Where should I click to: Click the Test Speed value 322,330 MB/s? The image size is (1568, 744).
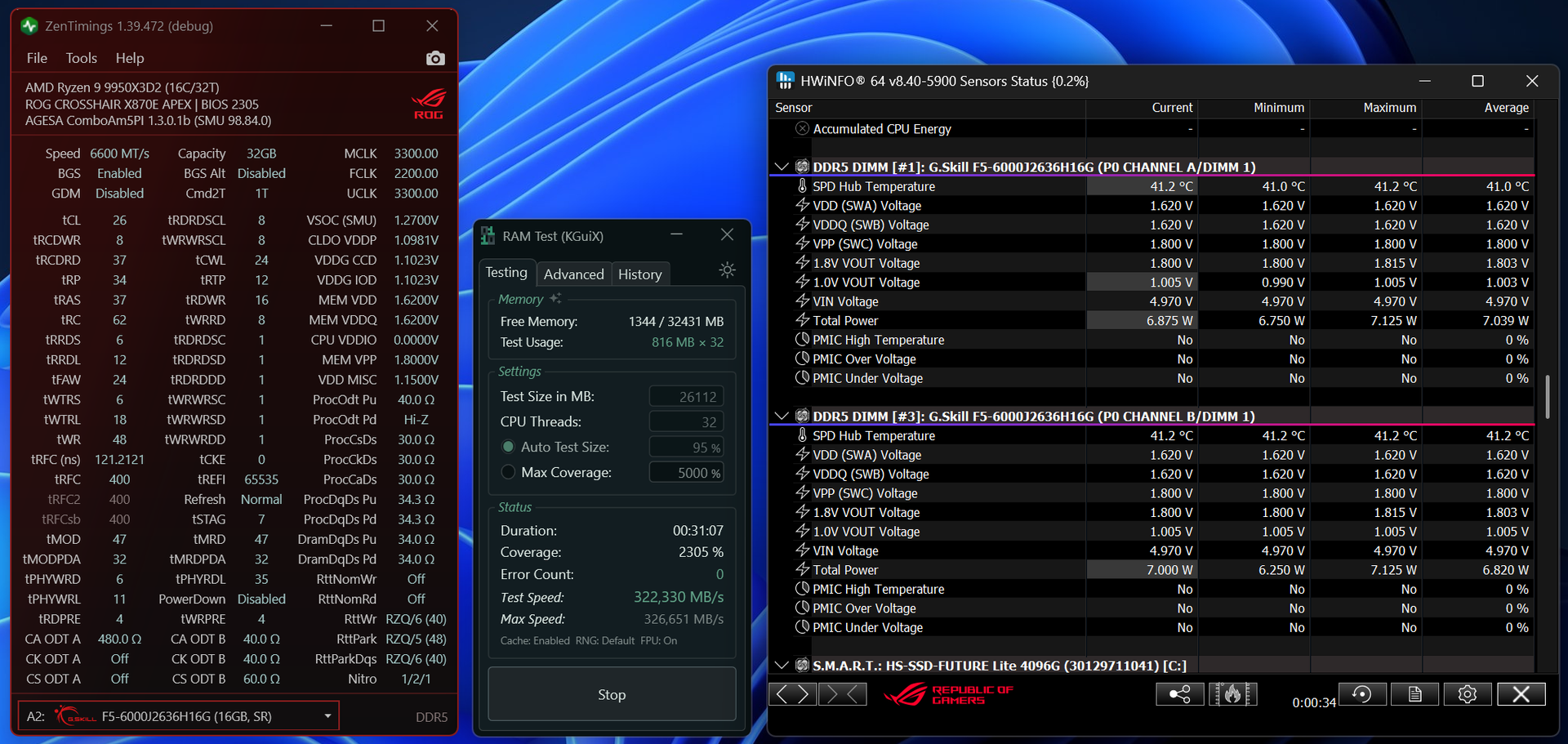[679, 597]
